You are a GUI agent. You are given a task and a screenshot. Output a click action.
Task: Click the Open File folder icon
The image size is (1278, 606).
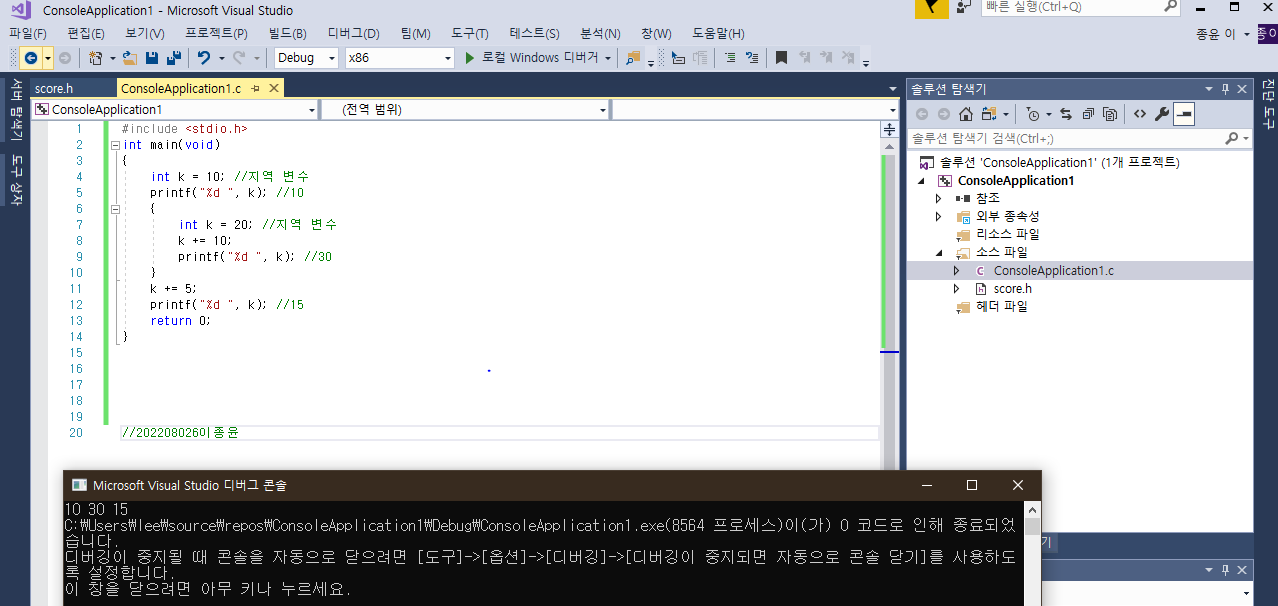pos(130,58)
